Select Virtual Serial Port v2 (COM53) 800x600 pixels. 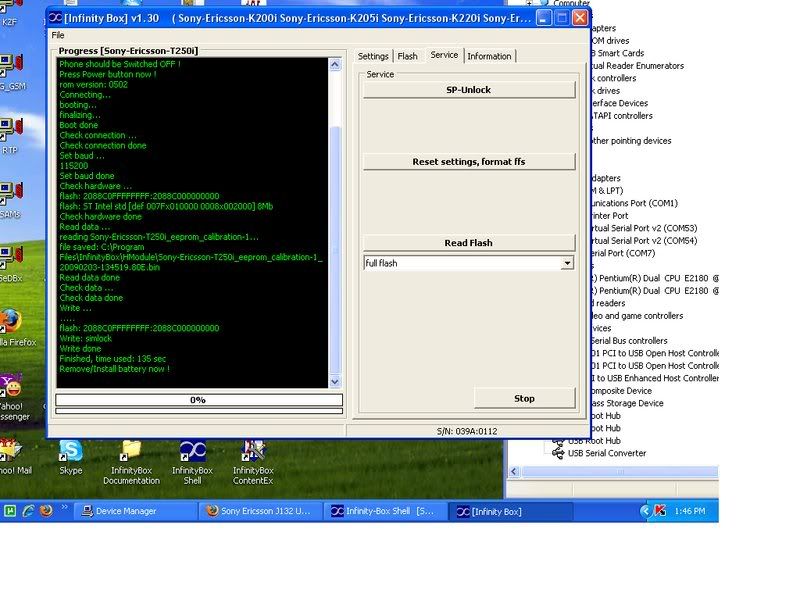click(x=644, y=228)
